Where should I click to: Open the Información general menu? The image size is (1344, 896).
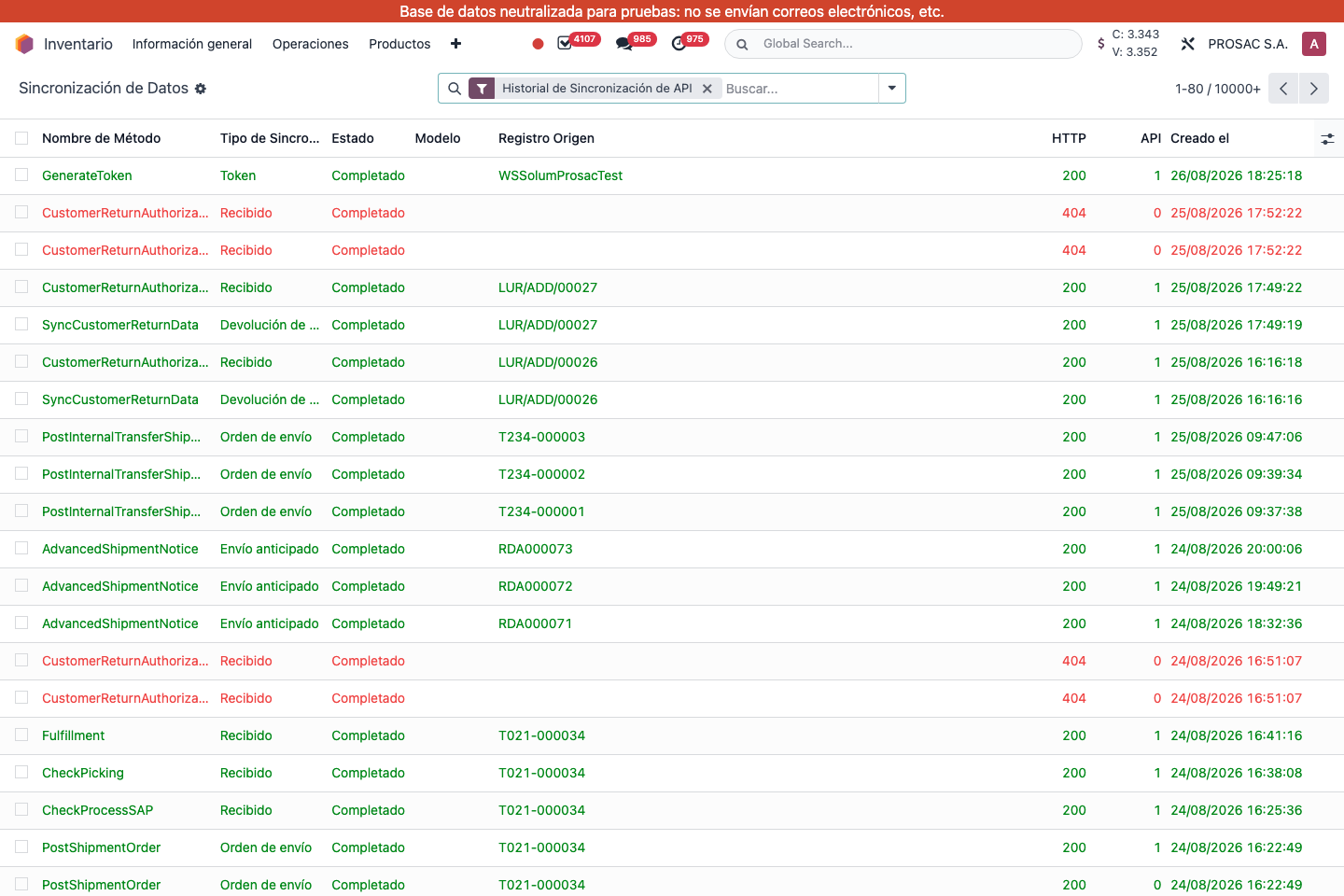pos(192,44)
